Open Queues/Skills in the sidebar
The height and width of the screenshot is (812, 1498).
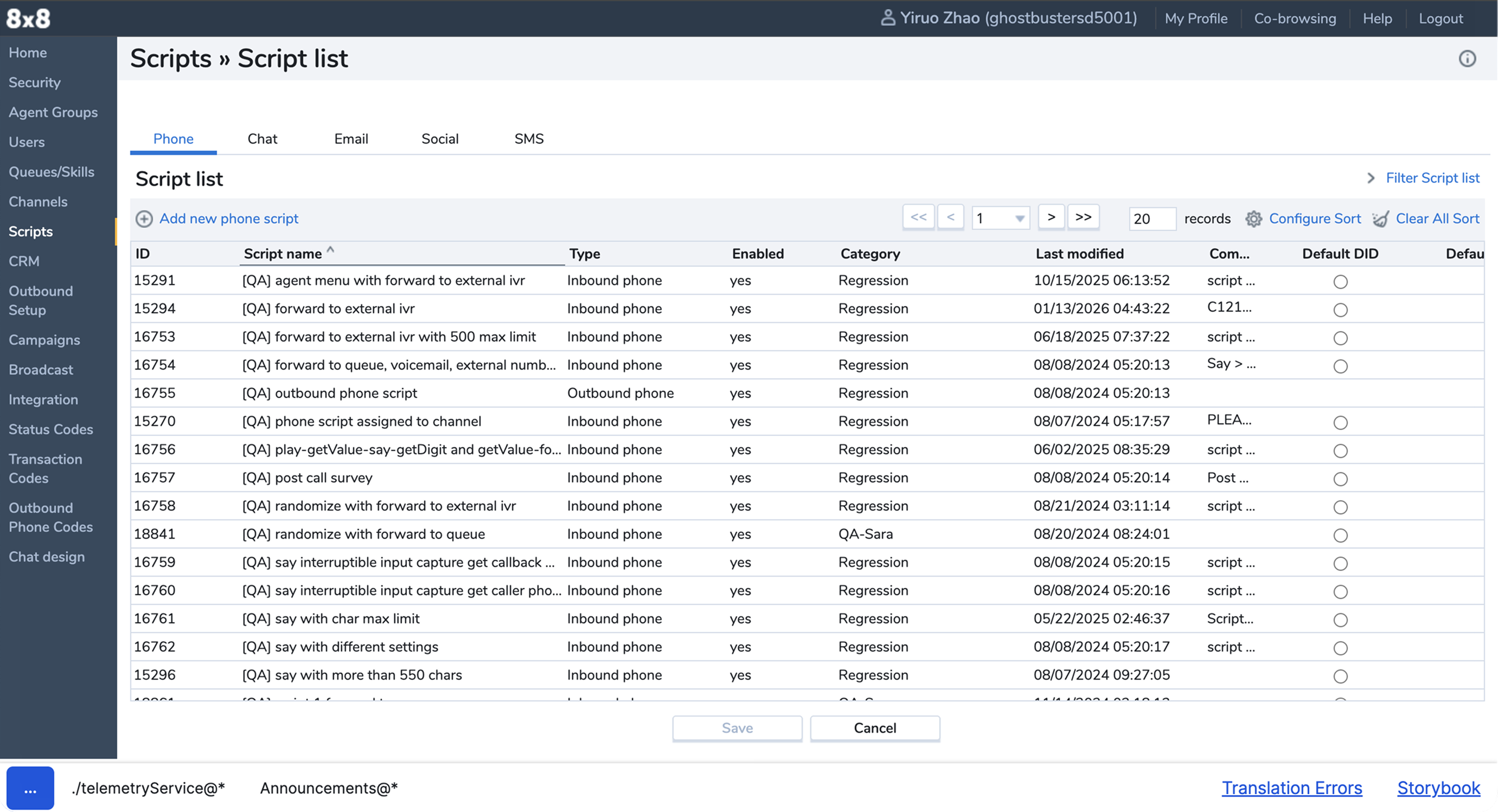tap(51, 172)
